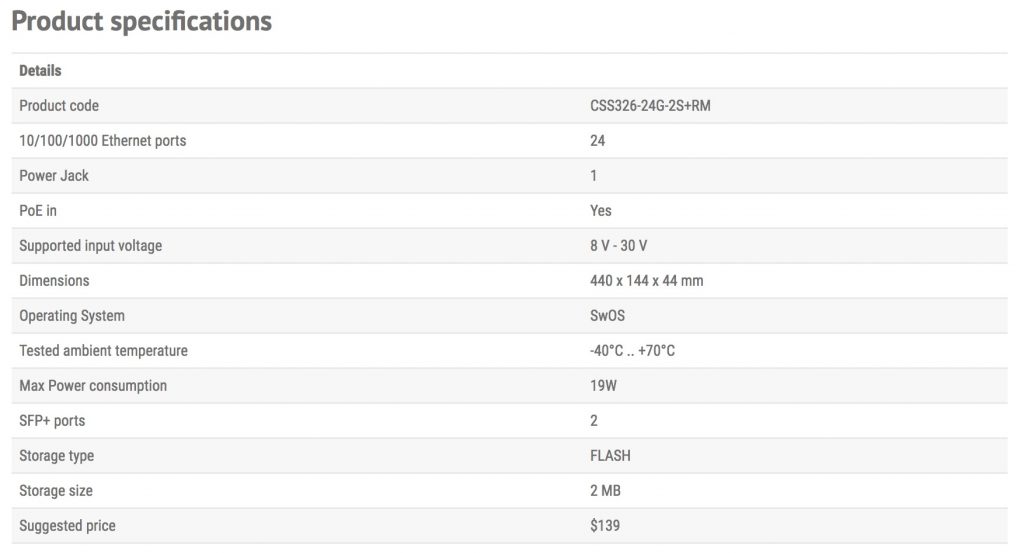Image resolution: width=1024 pixels, height=553 pixels.
Task: Click the Suggested price value $139
Action: tap(605, 526)
